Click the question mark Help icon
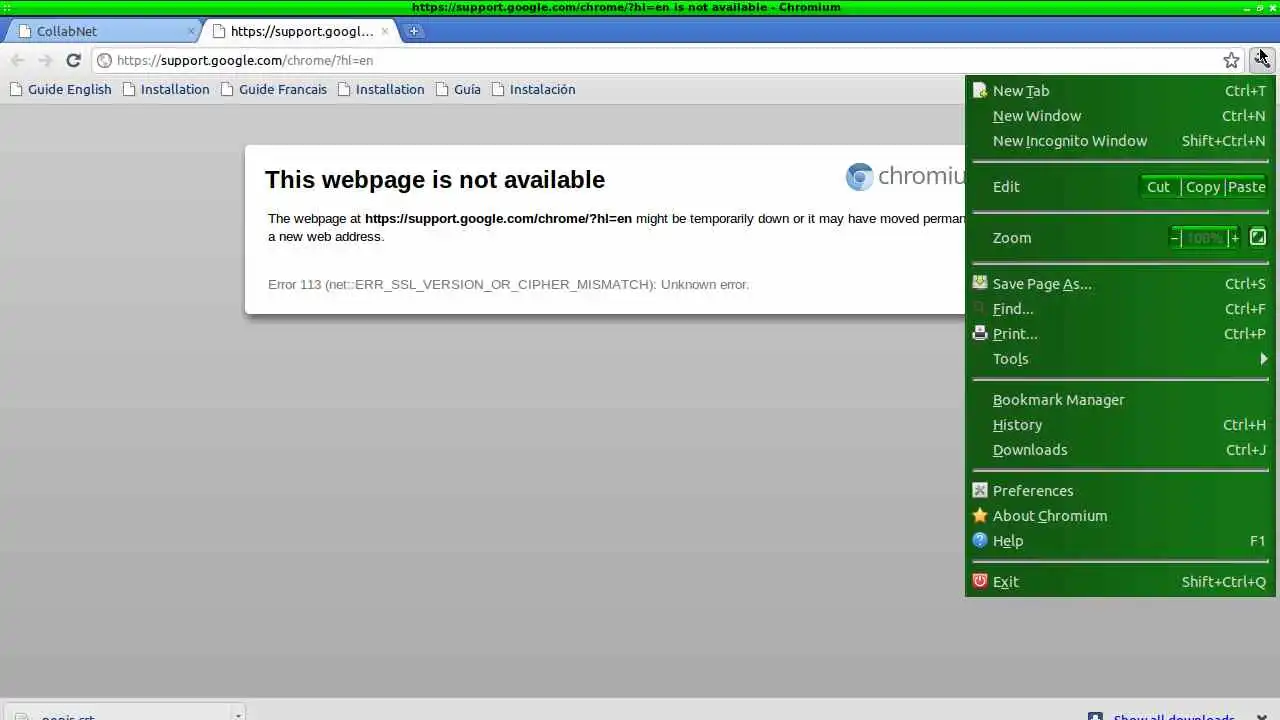This screenshot has width=1280, height=720. point(980,540)
